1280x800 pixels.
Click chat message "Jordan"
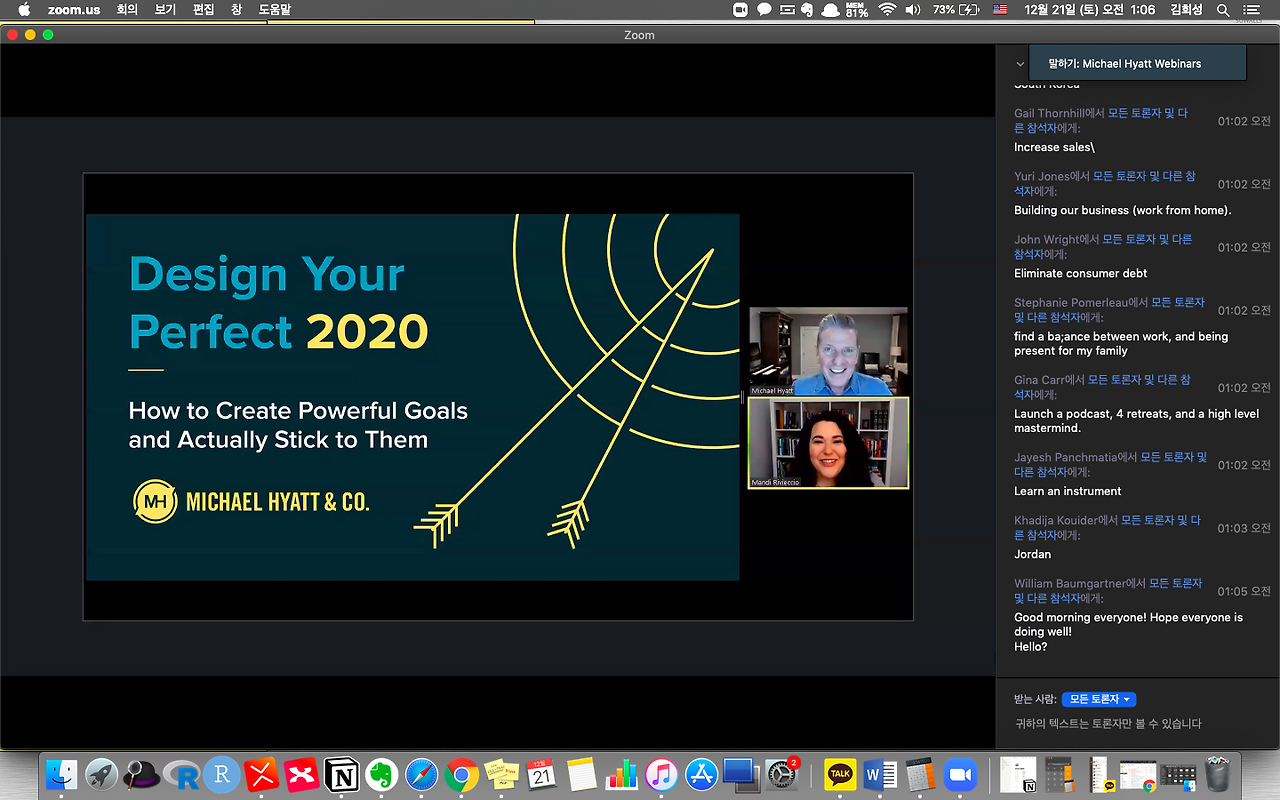point(1032,554)
